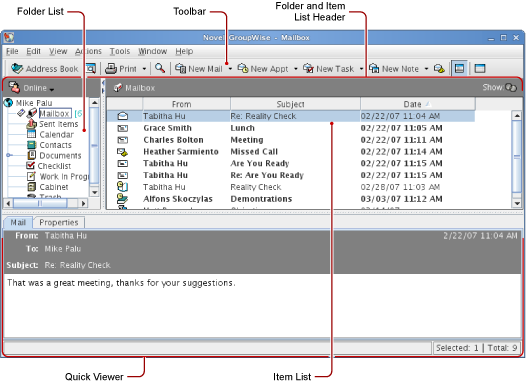Click the appointment icon for Reality Check
The image size is (526, 383).
click(x=122, y=187)
